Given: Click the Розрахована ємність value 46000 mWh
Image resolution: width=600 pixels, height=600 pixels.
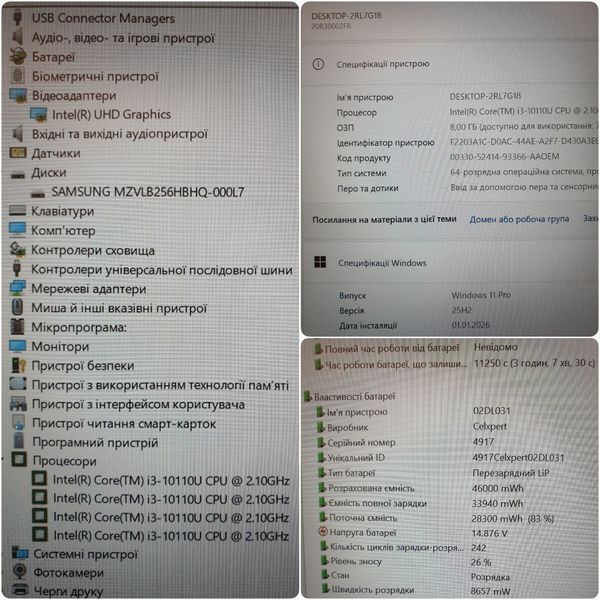Looking at the screenshot, I should pyautogui.click(x=497, y=488).
